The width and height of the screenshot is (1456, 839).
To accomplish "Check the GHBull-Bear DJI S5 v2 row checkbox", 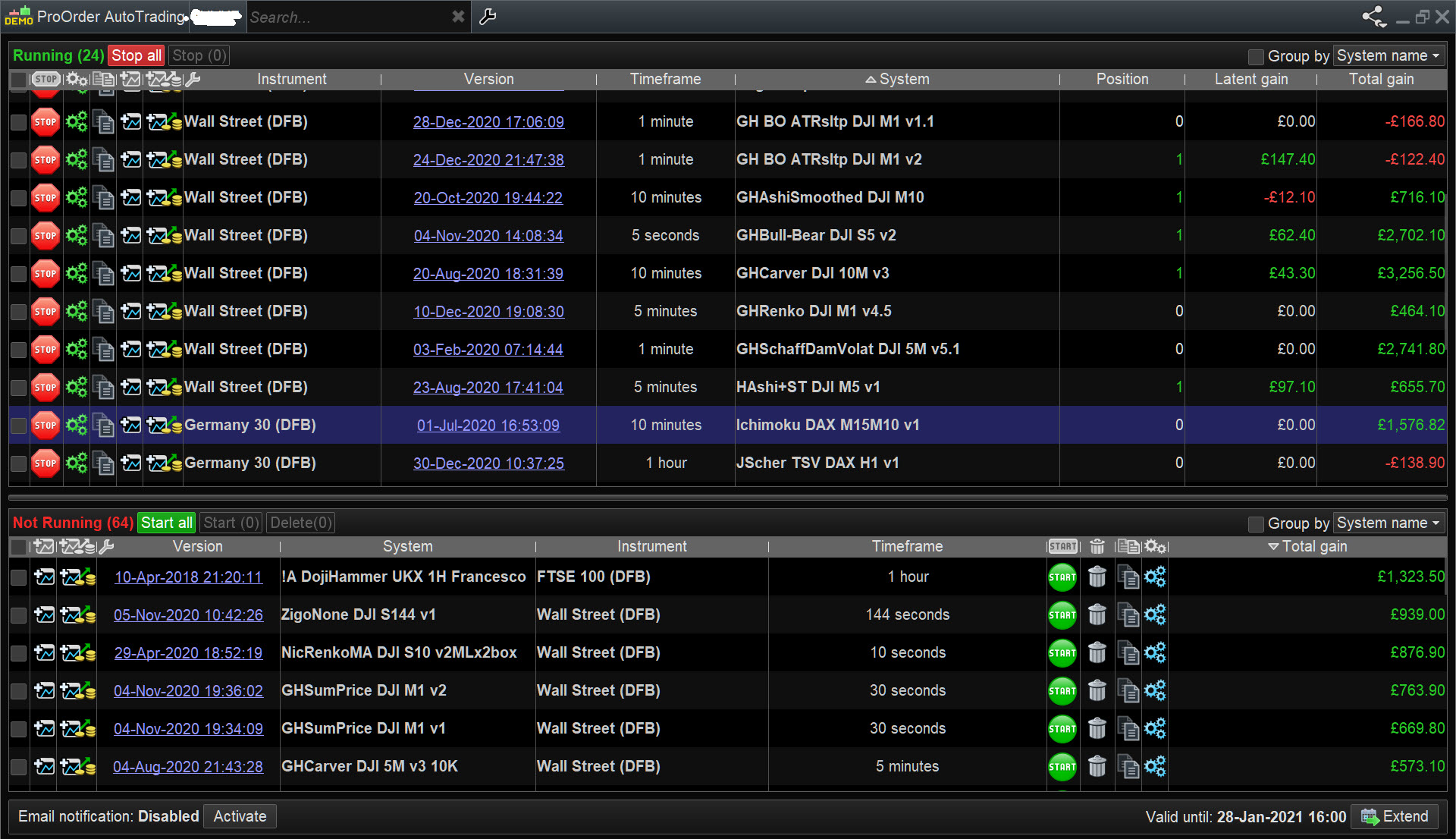I will click(x=19, y=235).
